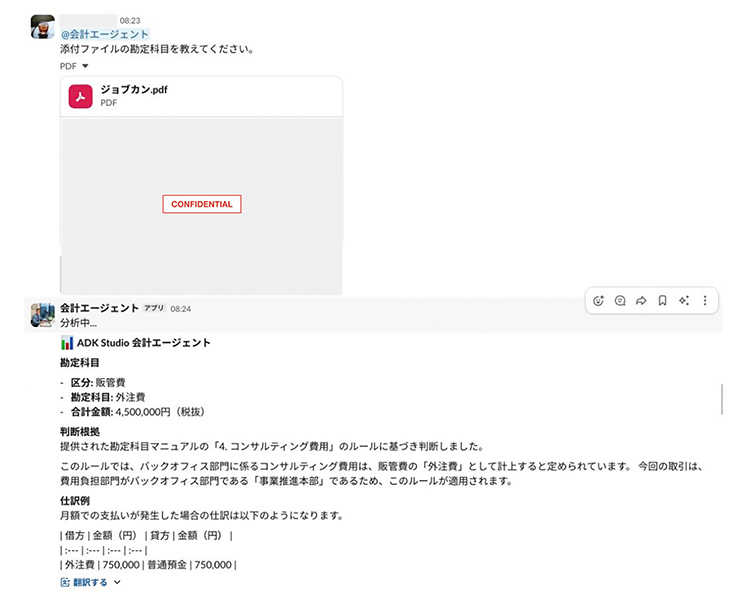
Task: Open the ジョブカン.pdf file name
Action: (x=134, y=89)
